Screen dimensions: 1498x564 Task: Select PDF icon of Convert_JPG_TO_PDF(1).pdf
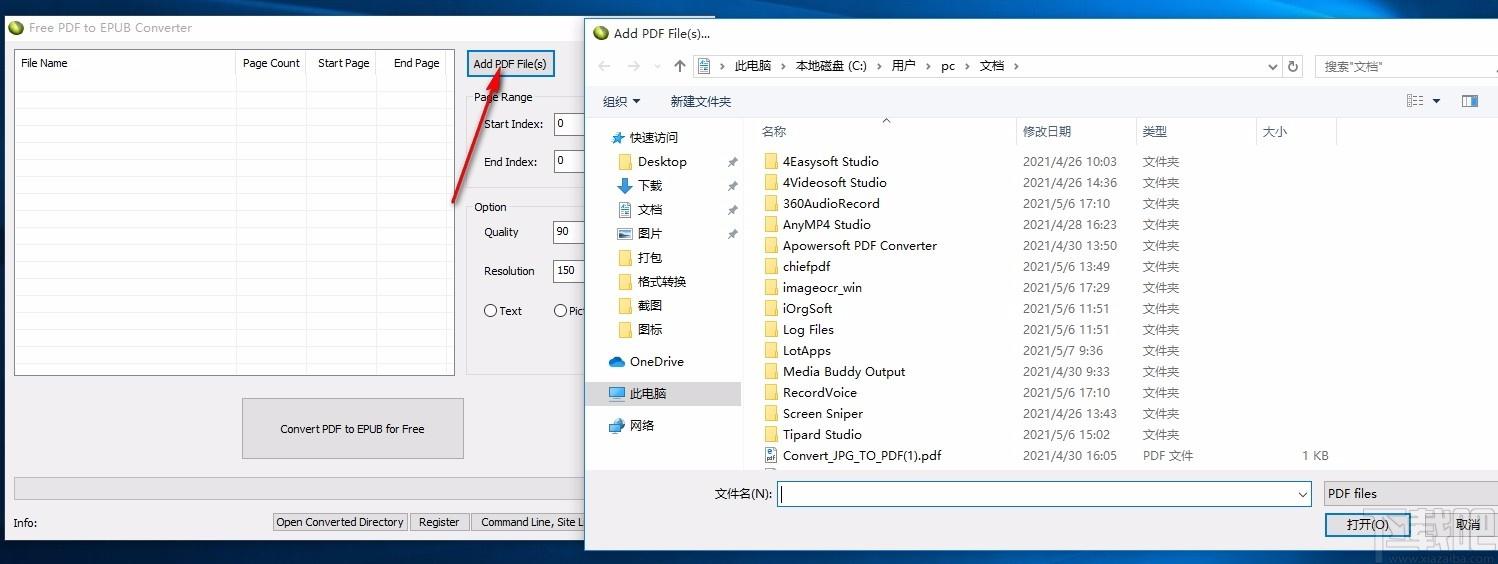(770, 455)
